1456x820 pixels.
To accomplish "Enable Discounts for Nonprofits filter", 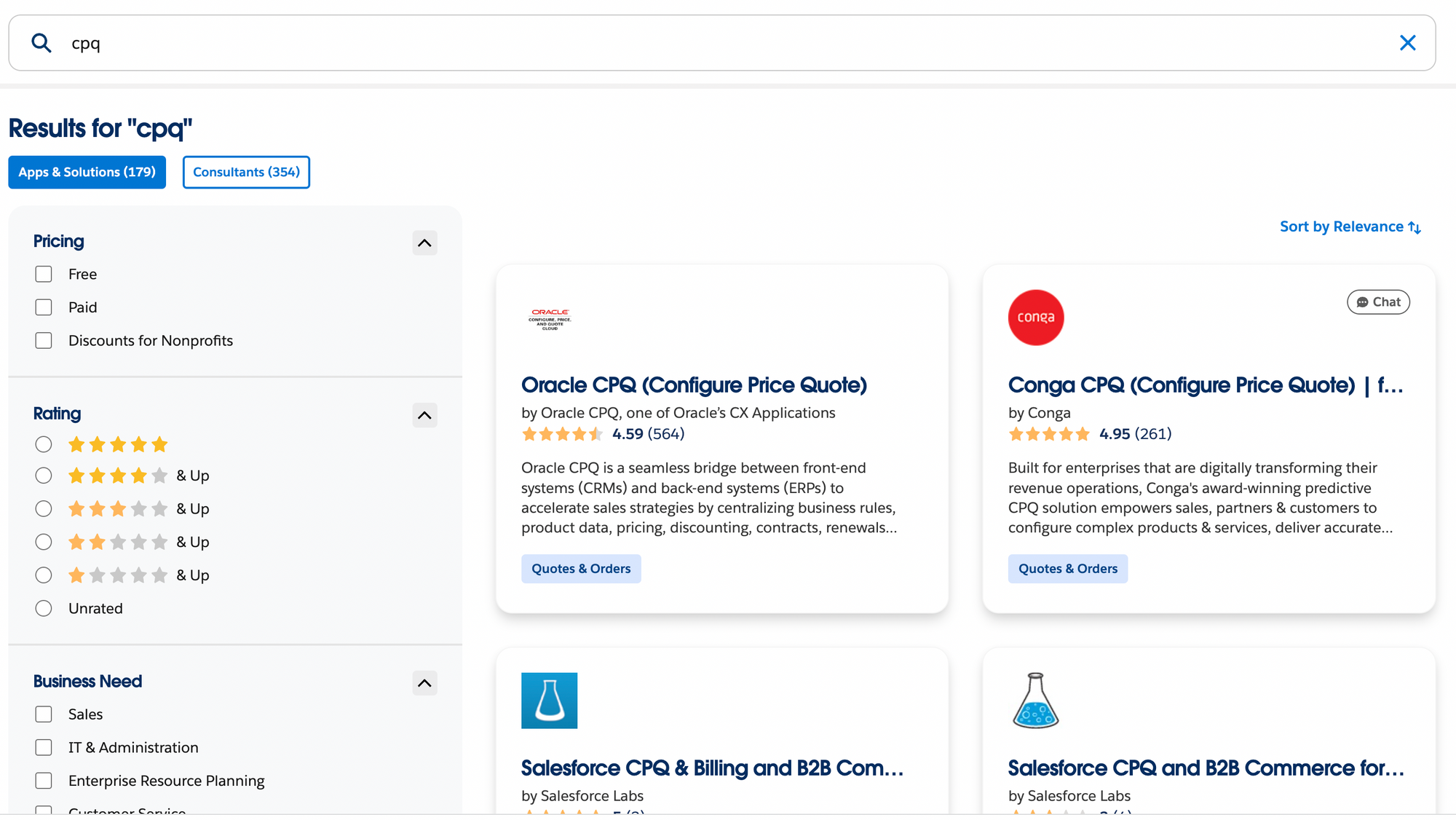I will click(44, 340).
